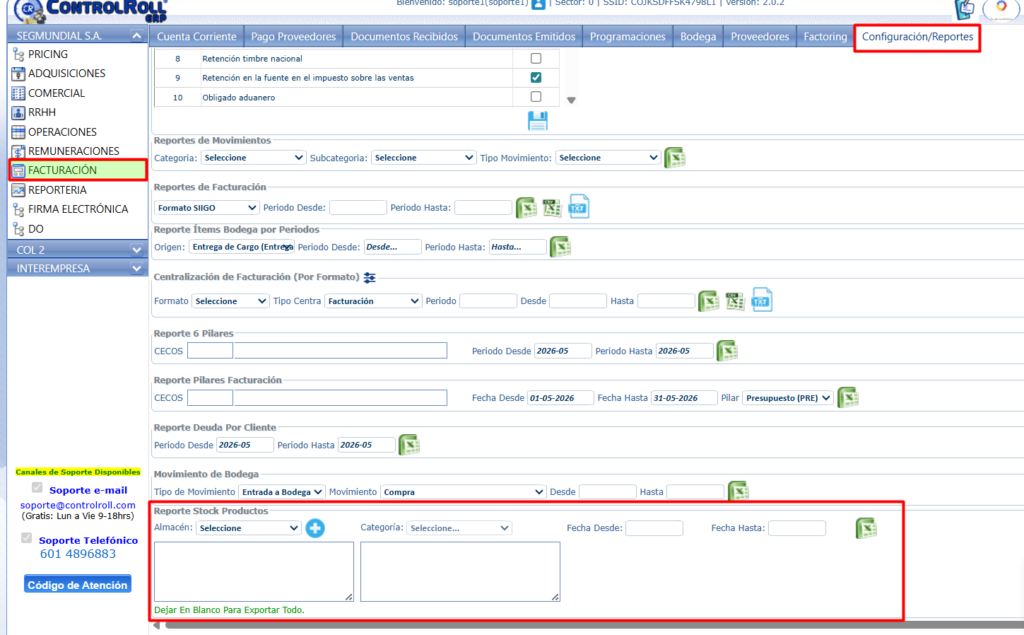Export Reportes de Movimientos to Excel

[675, 157]
